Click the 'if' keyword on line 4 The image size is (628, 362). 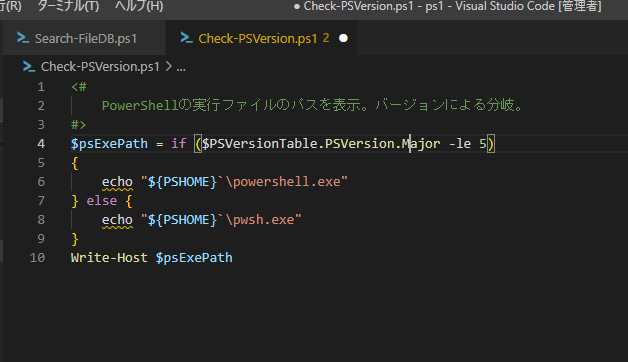coord(179,144)
